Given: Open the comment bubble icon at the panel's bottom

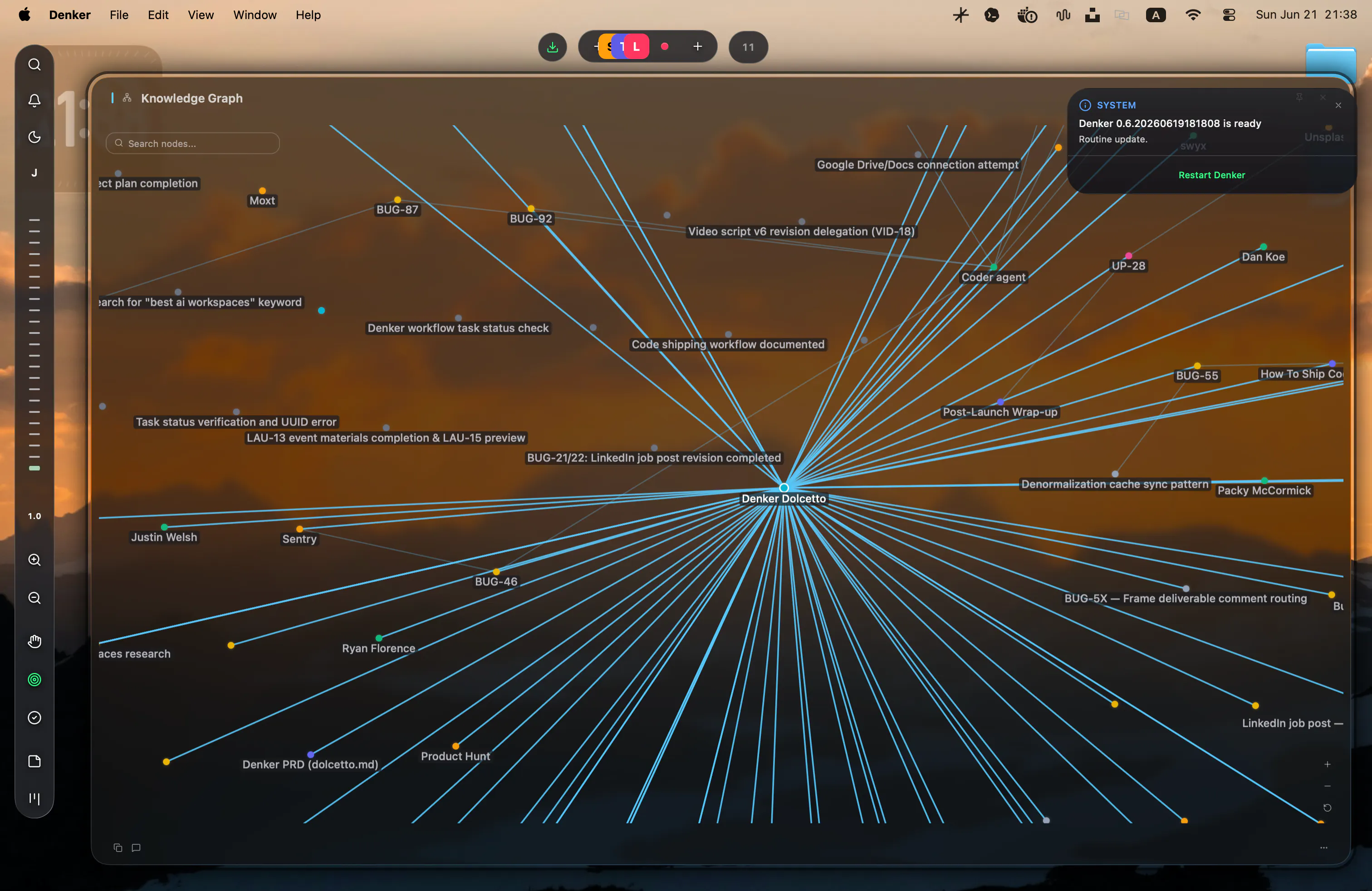Looking at the screenshot, I should pyautogui.click(x=136, y=848).
